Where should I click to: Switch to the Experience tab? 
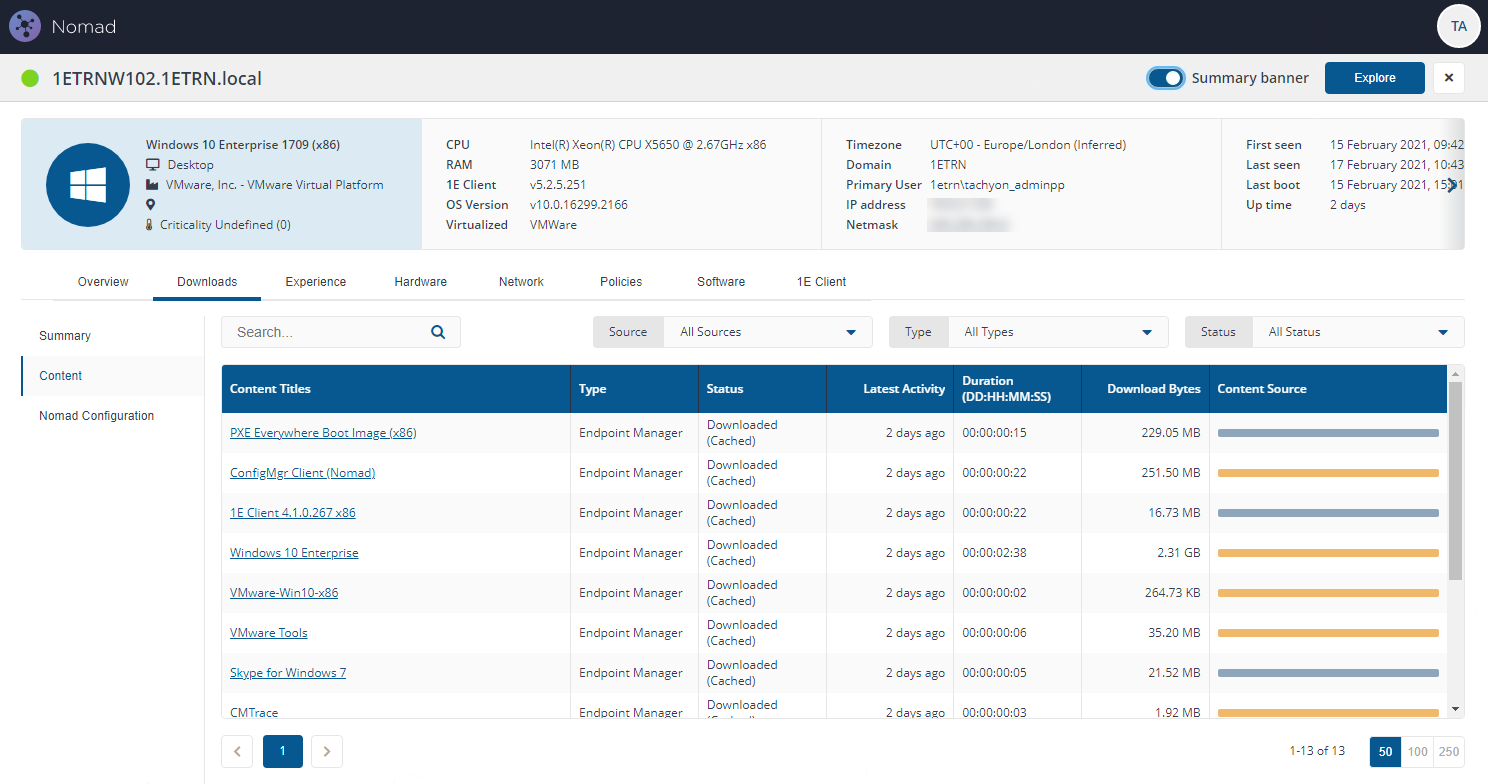[316, 282]
